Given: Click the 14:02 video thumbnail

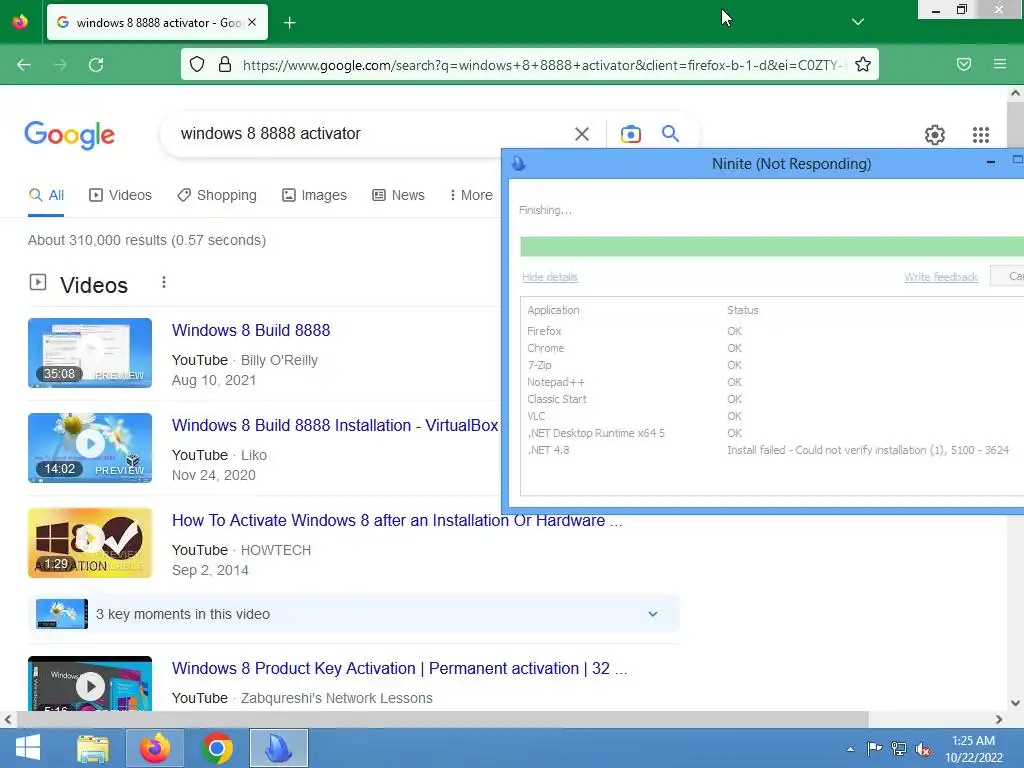Looking at the screenshot, I should [x=90, y=448].
